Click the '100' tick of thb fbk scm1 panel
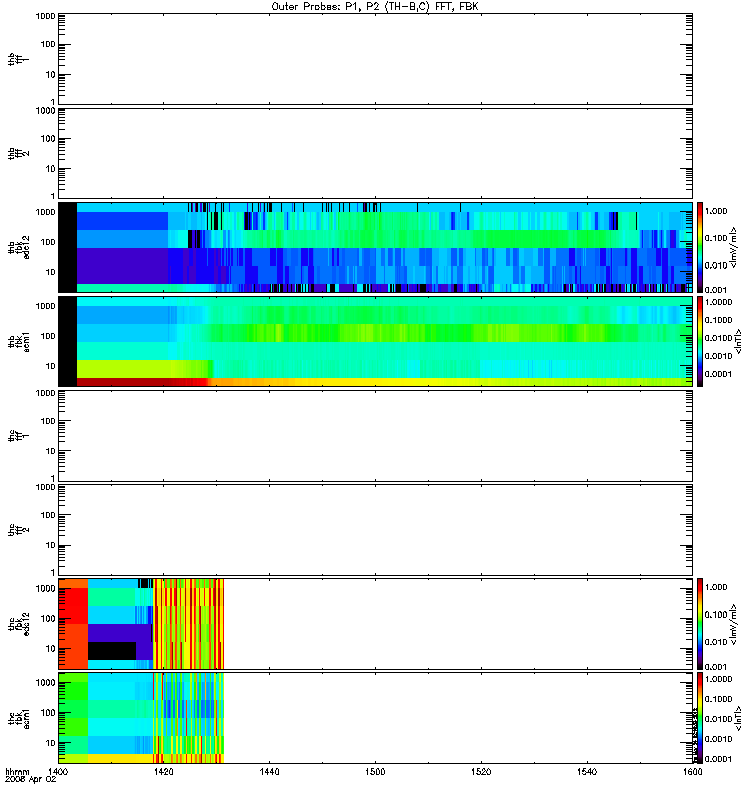Screen dimensions: 750x800 tap(48, 336)
